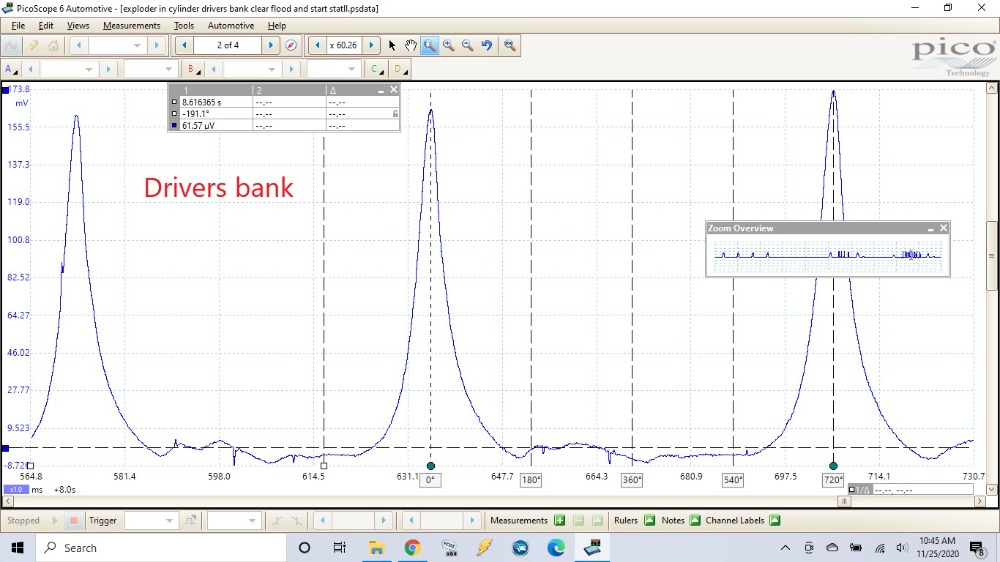This screenshot has width=1000, height=562.
Task: Expand the Trigger mode dropdown
Action: click(x=170, y=521)
